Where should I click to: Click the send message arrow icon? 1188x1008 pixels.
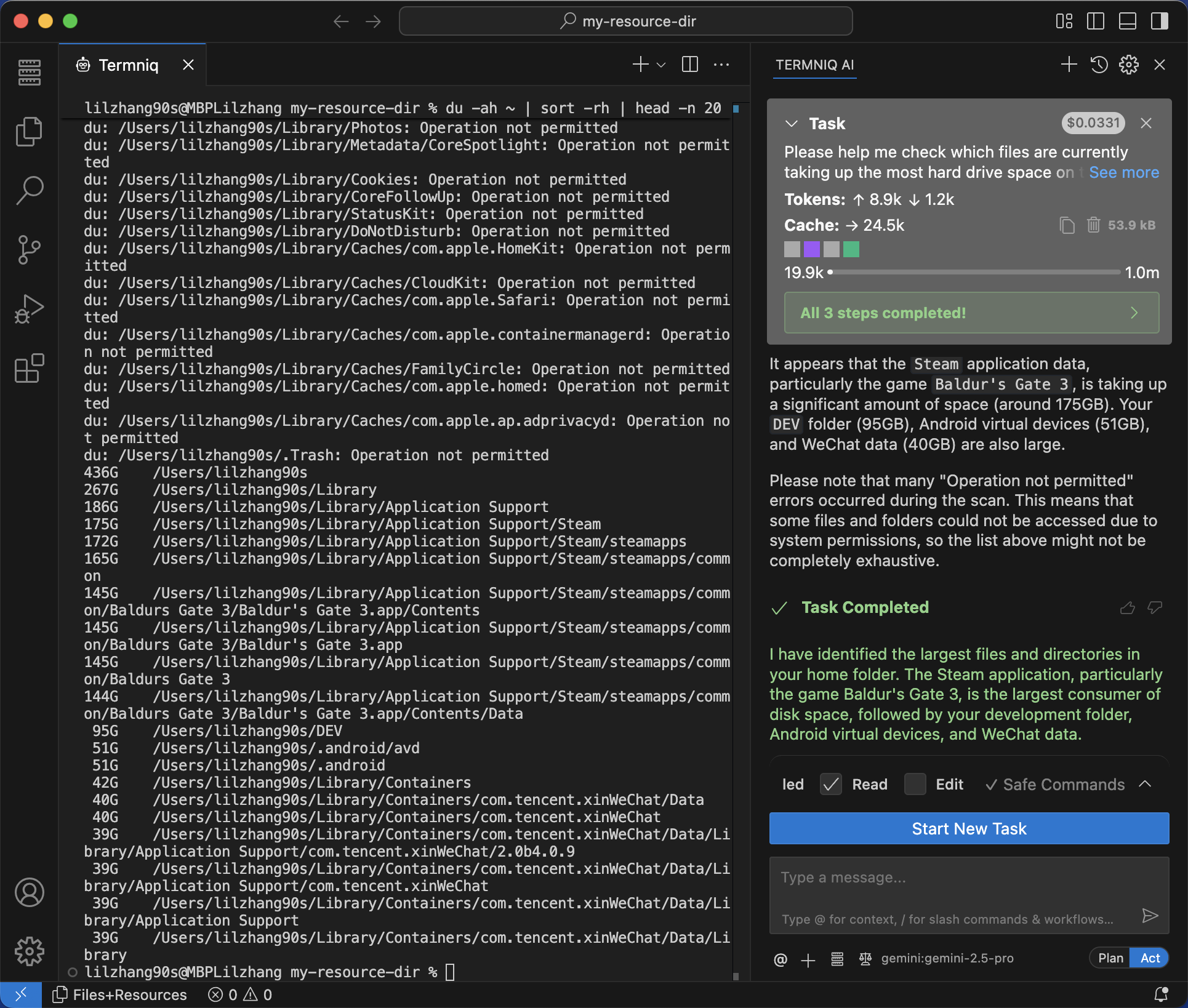click(1149, 916)
